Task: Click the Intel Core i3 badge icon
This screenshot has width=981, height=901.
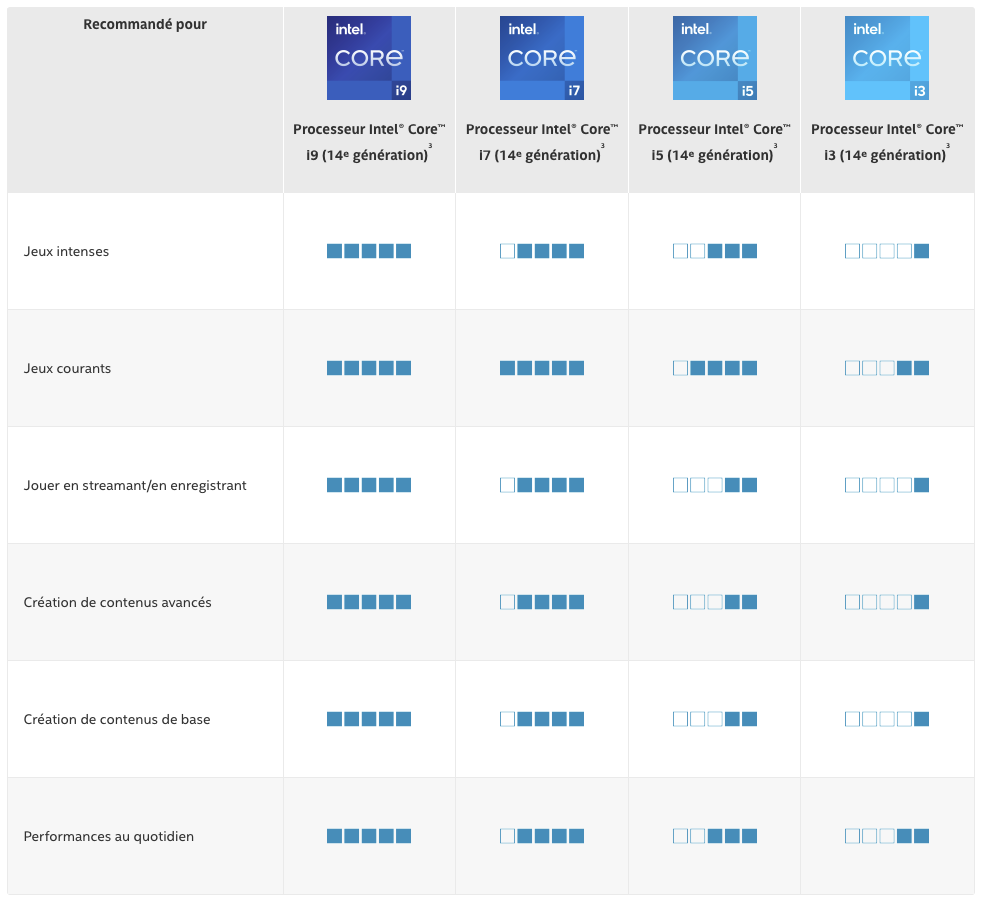Action: pyautogui.click(x=887, y=58)
